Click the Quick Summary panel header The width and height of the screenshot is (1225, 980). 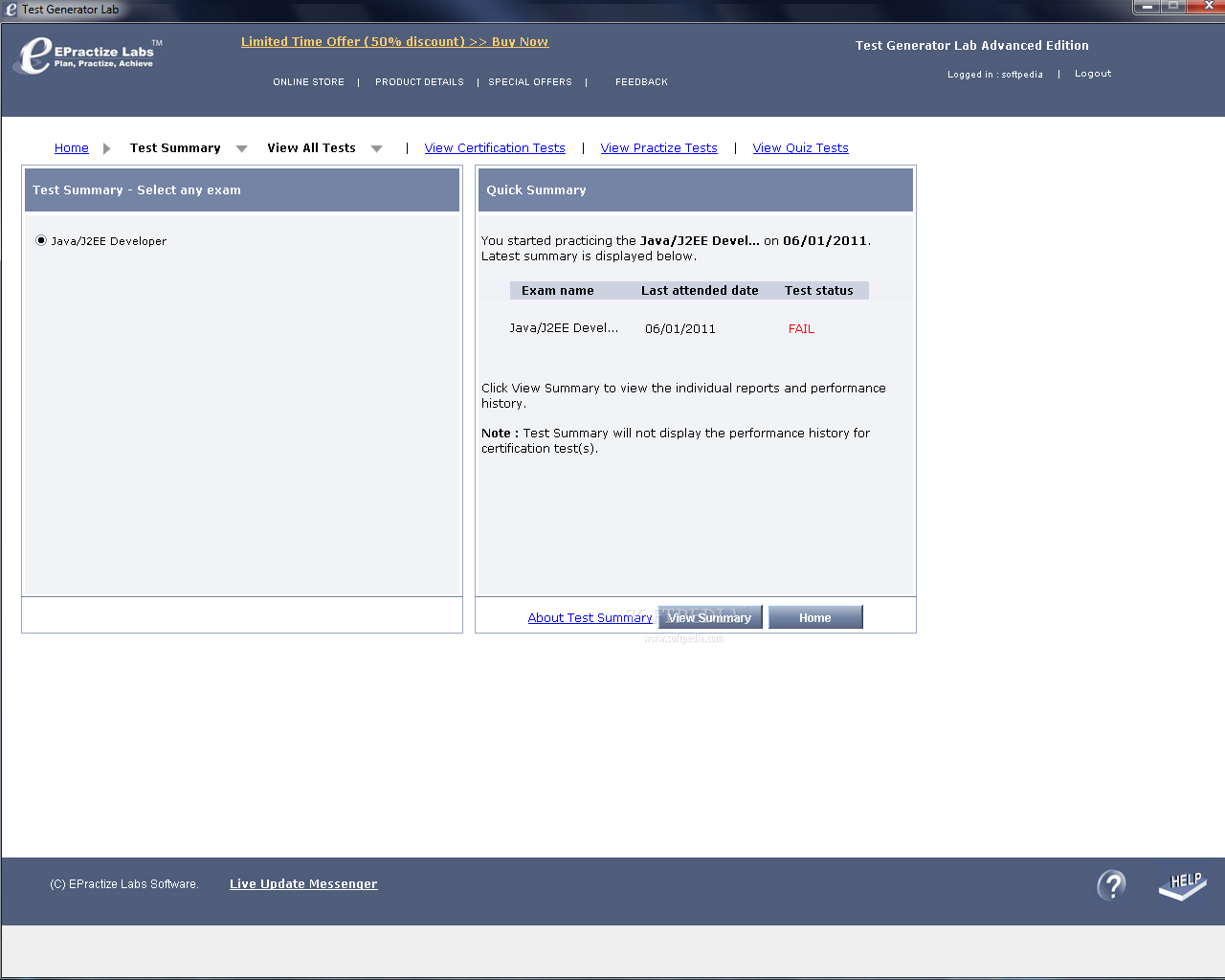point(696,190)
